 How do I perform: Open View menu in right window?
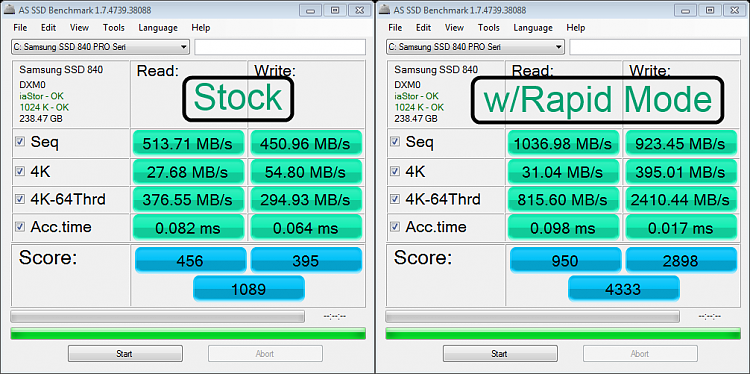tap(454, 28)
